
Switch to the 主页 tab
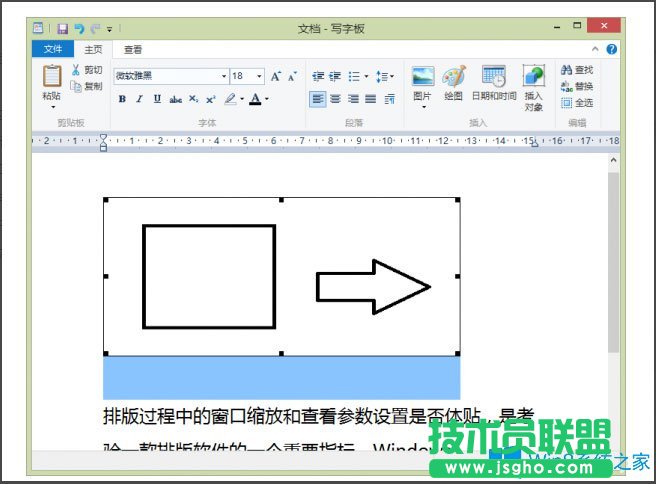tap(93, 49)
